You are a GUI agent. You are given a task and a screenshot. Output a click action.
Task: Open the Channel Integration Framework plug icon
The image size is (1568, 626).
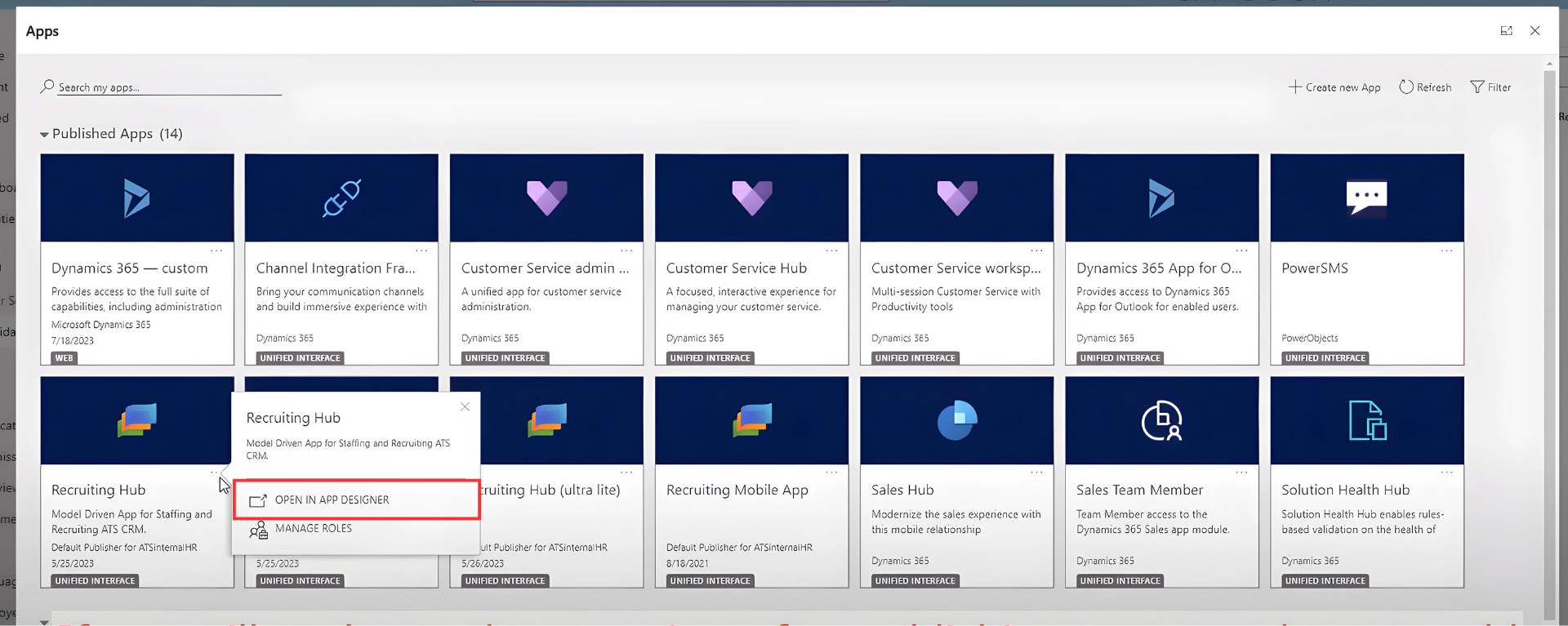pos(341,198)
